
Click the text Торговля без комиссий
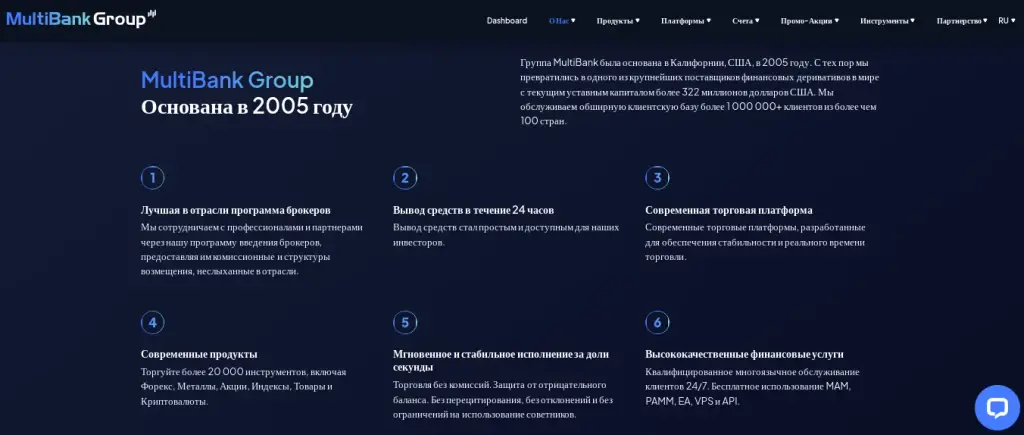click(x=503, y=400)
